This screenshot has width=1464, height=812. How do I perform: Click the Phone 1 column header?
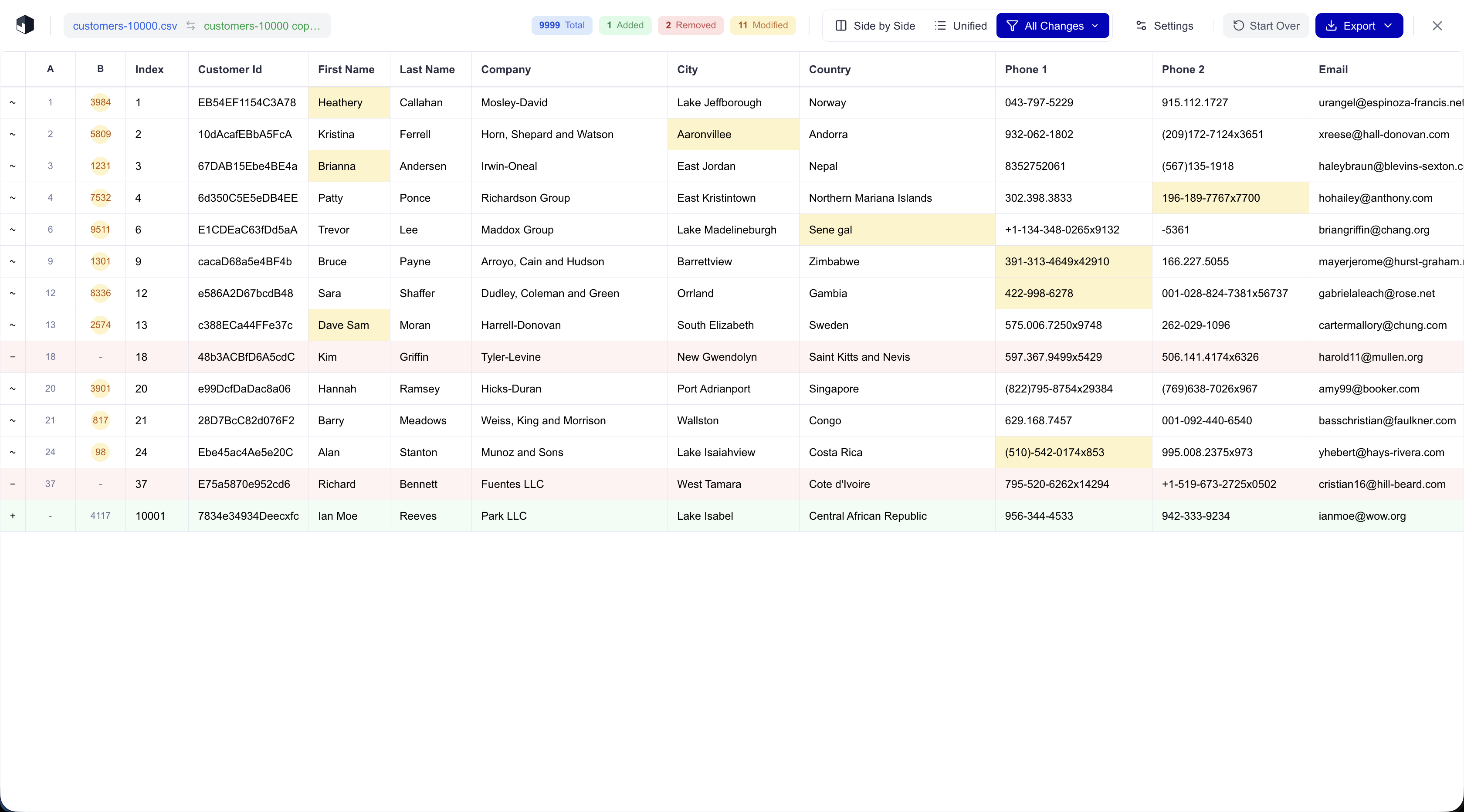[1025, 69]
